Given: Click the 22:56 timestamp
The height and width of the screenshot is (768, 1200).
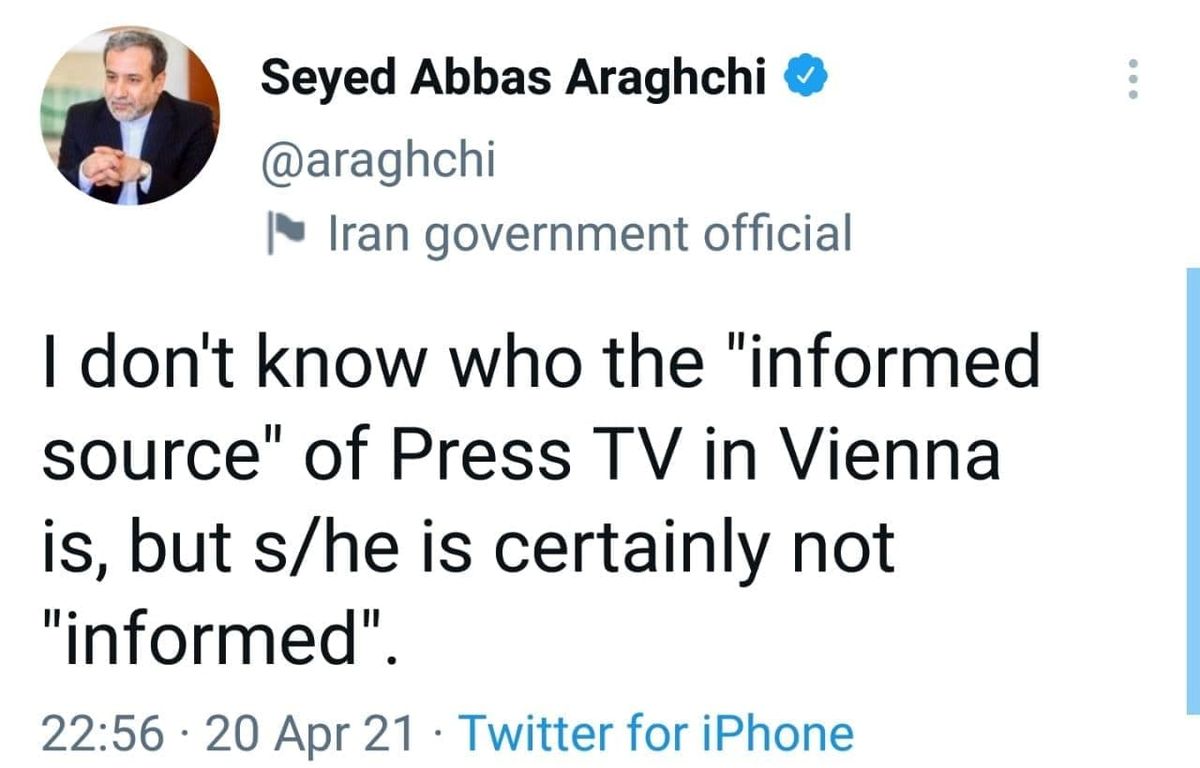Looking at the screenshot, I should 103,733.
